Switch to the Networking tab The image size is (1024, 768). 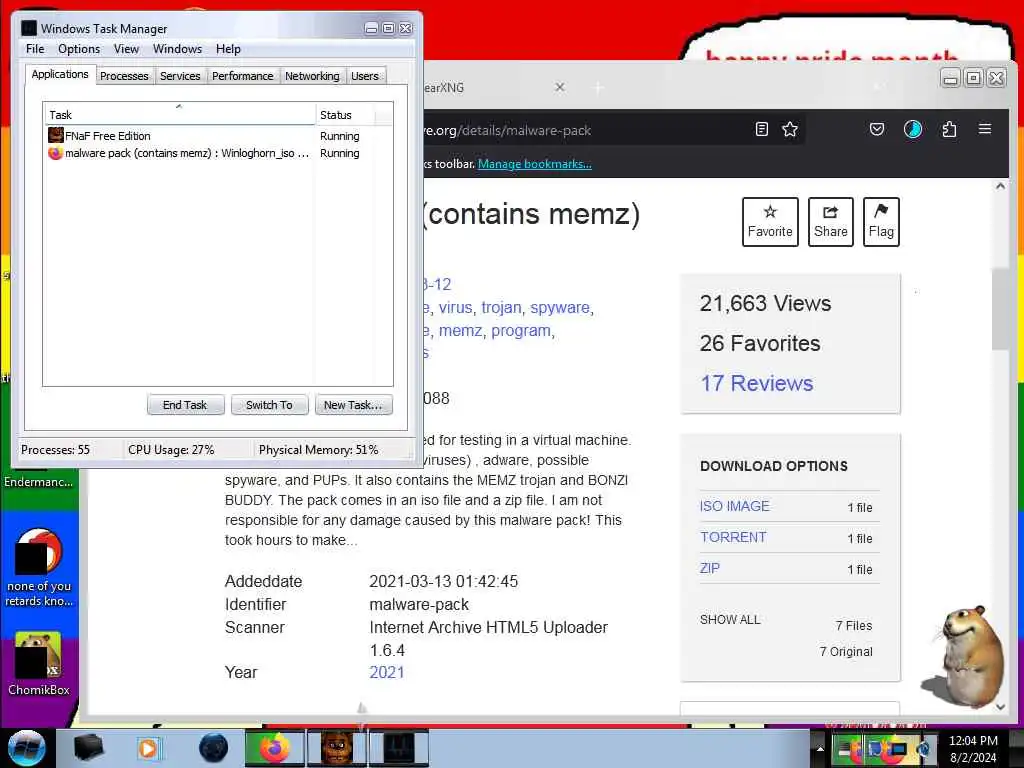312,76
